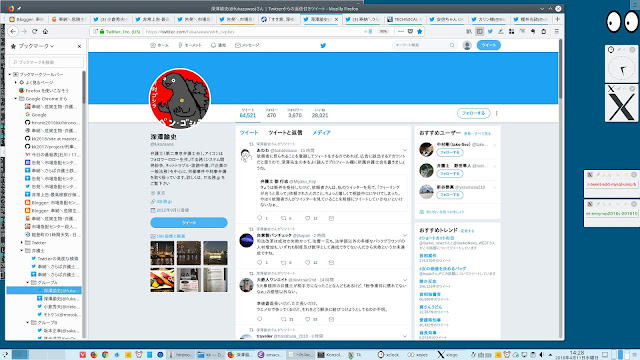Open Moments in Twitter navigation
Screen dimensions: 640x360
click(190, 45)
